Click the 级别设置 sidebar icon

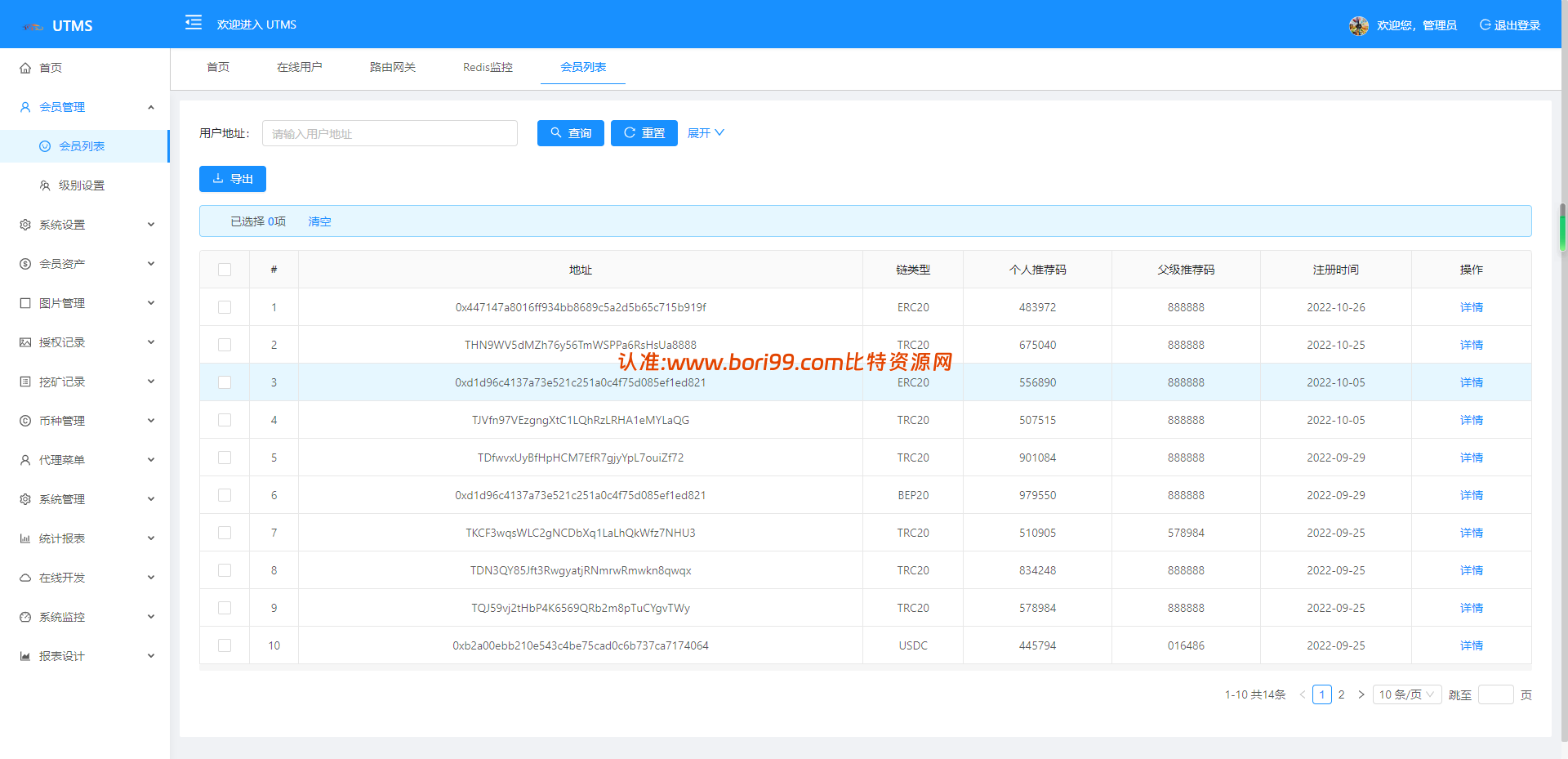(x=45, y=185)
